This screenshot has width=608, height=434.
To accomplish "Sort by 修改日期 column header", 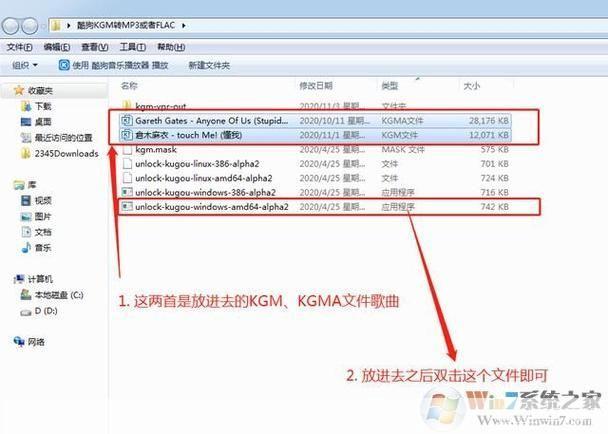I will point(316,86).
